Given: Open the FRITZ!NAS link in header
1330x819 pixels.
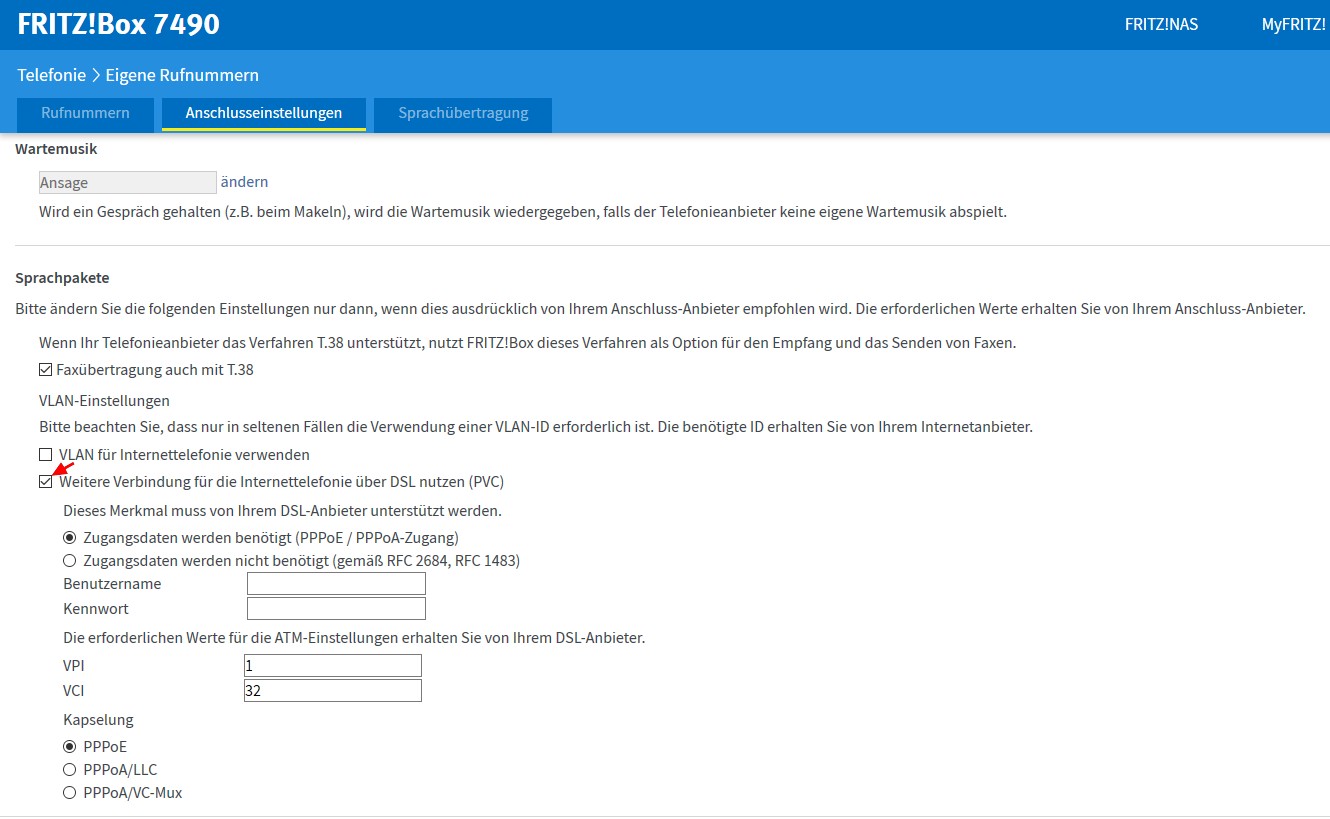Looking at the screenshot, I should [x=1160, y=25].
